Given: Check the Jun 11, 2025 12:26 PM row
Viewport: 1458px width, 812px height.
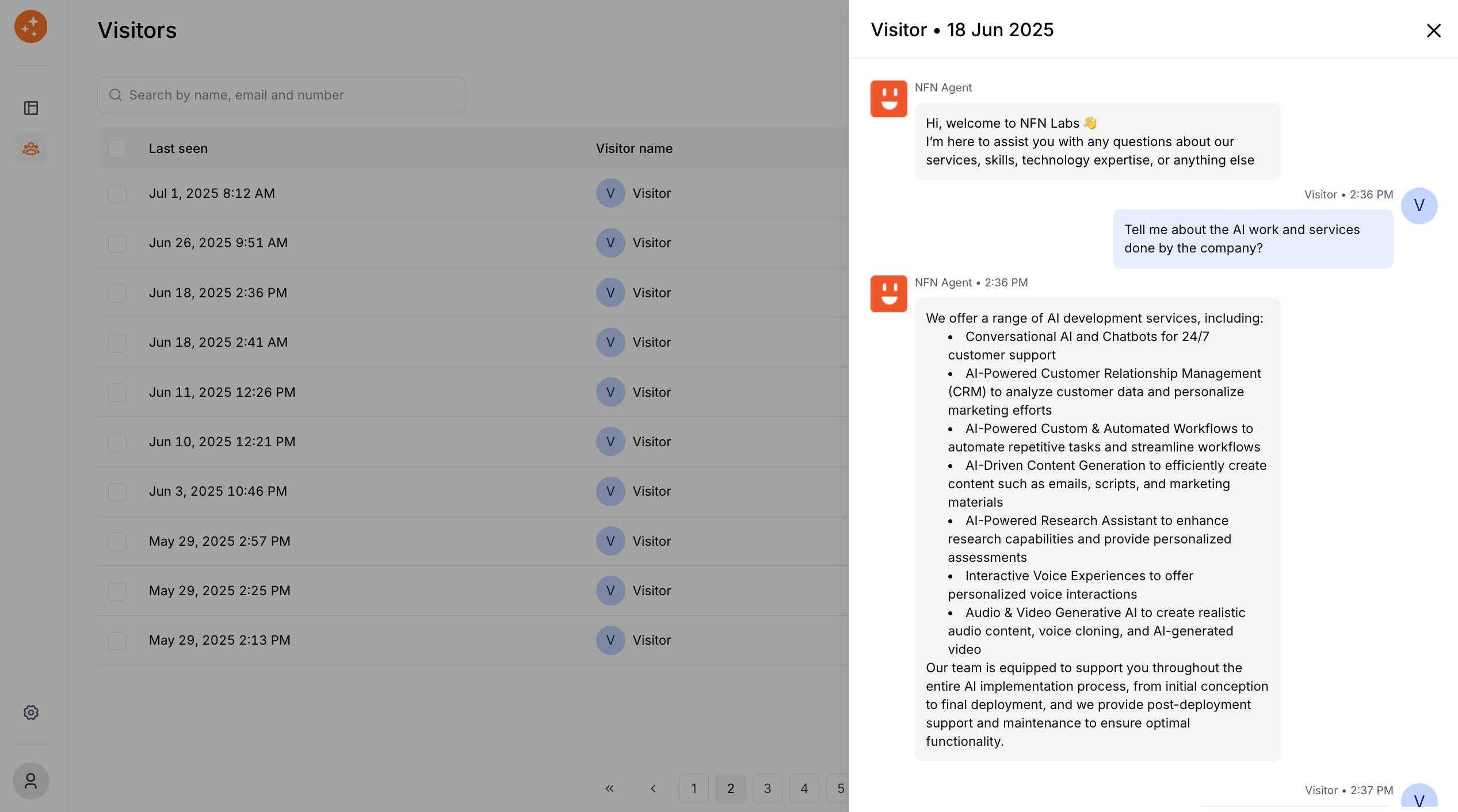Looking at the screenshot, I should click(117, 393).
